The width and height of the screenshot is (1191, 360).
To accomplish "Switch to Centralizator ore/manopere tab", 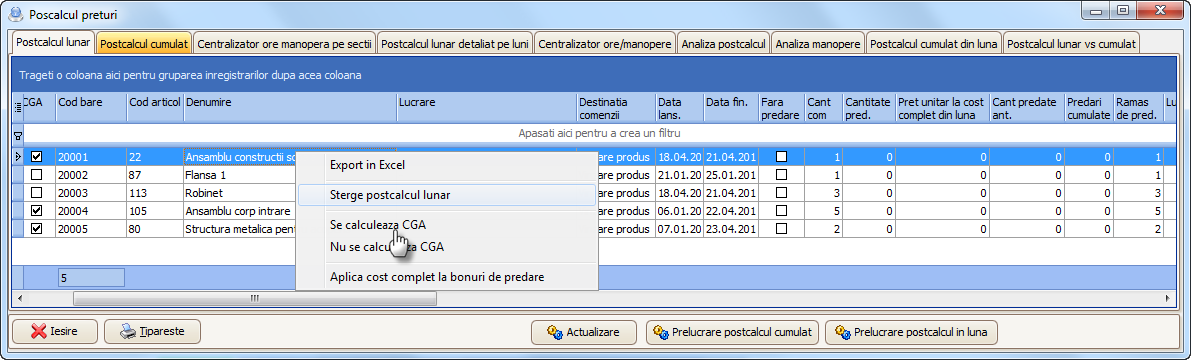I will [605, 44].
